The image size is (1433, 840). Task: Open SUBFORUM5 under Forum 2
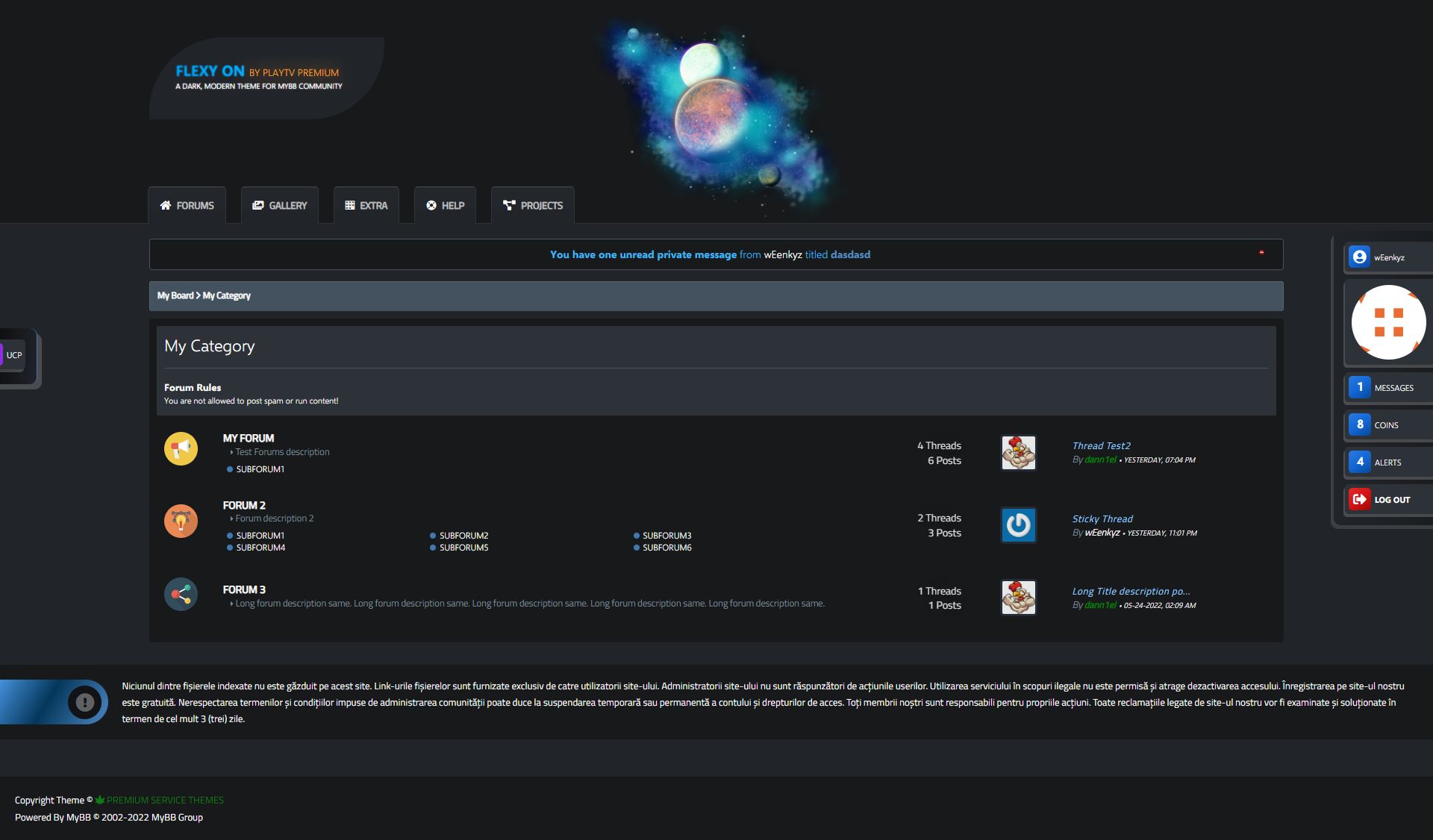(463, 548)
